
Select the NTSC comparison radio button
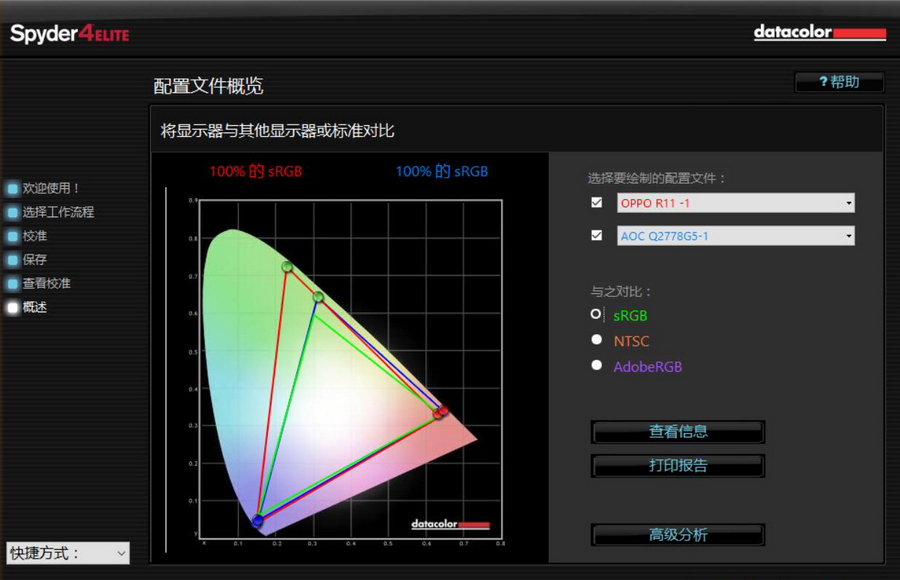[596, 340]
